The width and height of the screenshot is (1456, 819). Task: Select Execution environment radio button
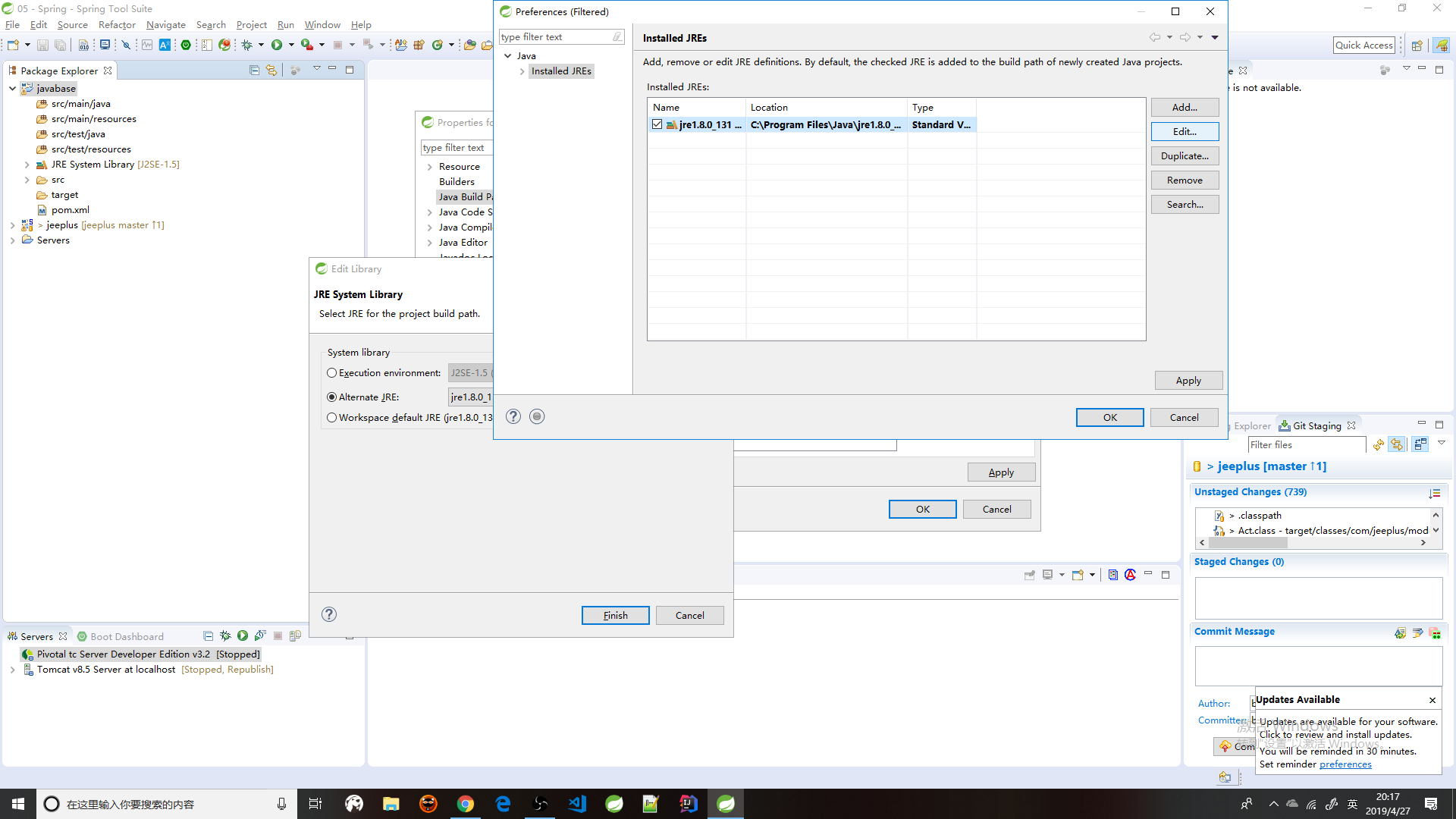click(x=331, y=372)
